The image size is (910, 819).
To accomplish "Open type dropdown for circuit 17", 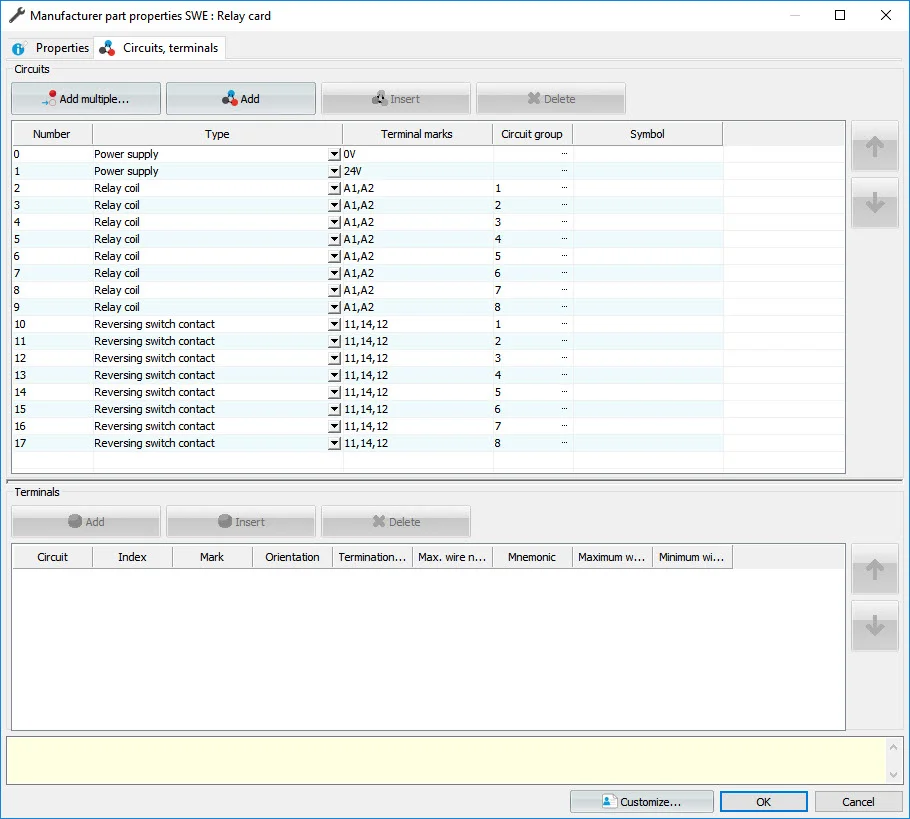I will pos(334,444).
